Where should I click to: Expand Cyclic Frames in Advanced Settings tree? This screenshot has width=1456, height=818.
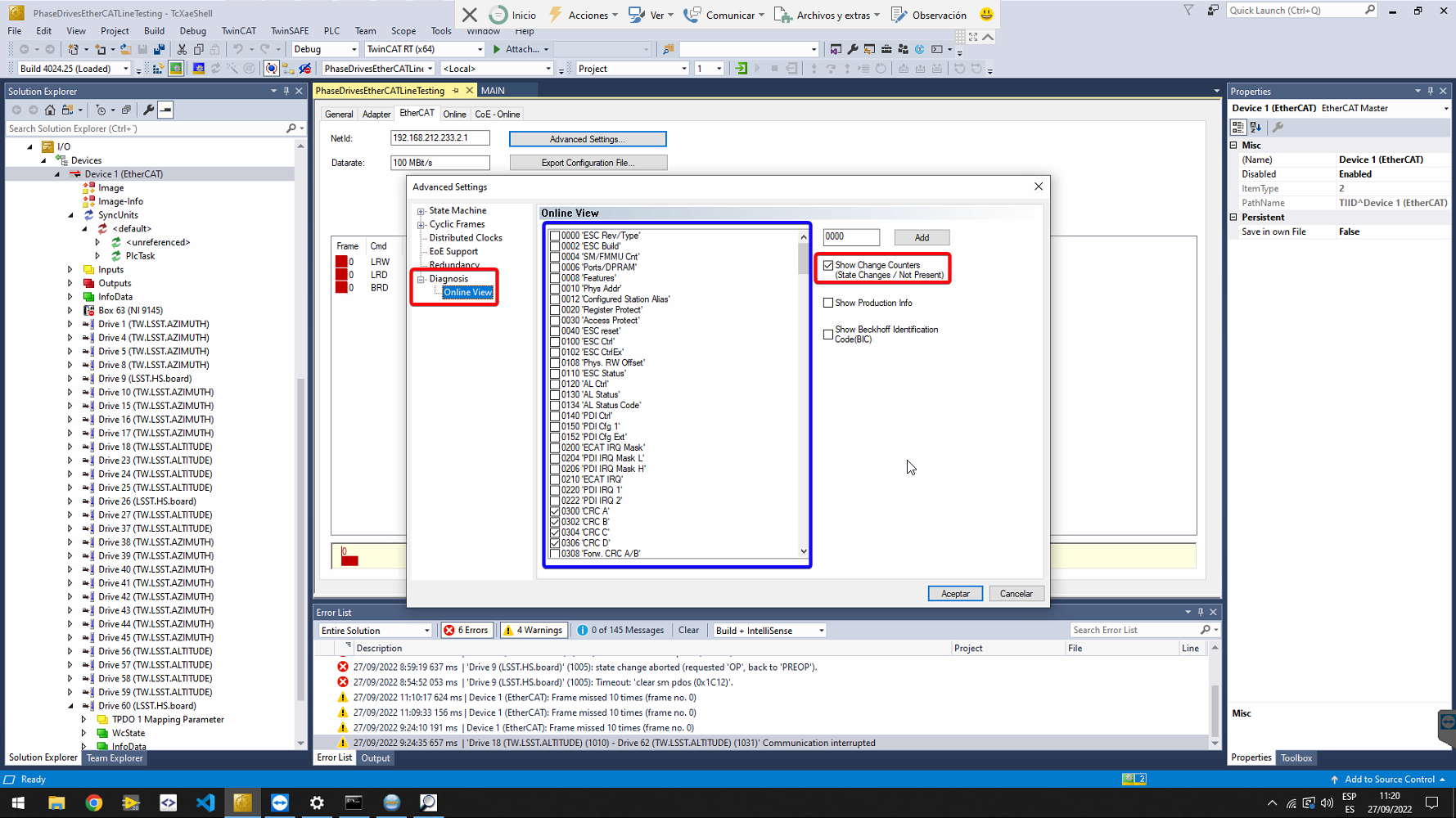coord(421,225)
